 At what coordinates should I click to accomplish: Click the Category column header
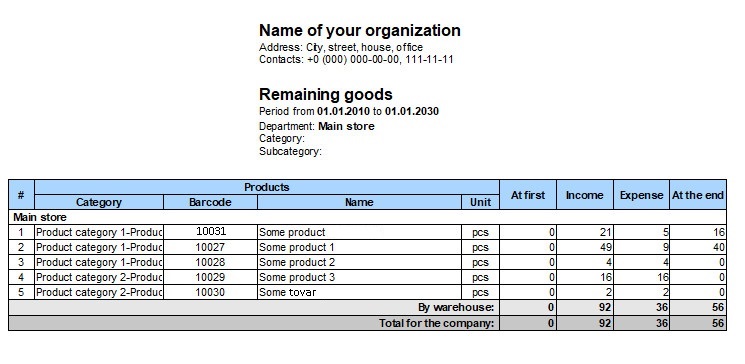[99, 202]
